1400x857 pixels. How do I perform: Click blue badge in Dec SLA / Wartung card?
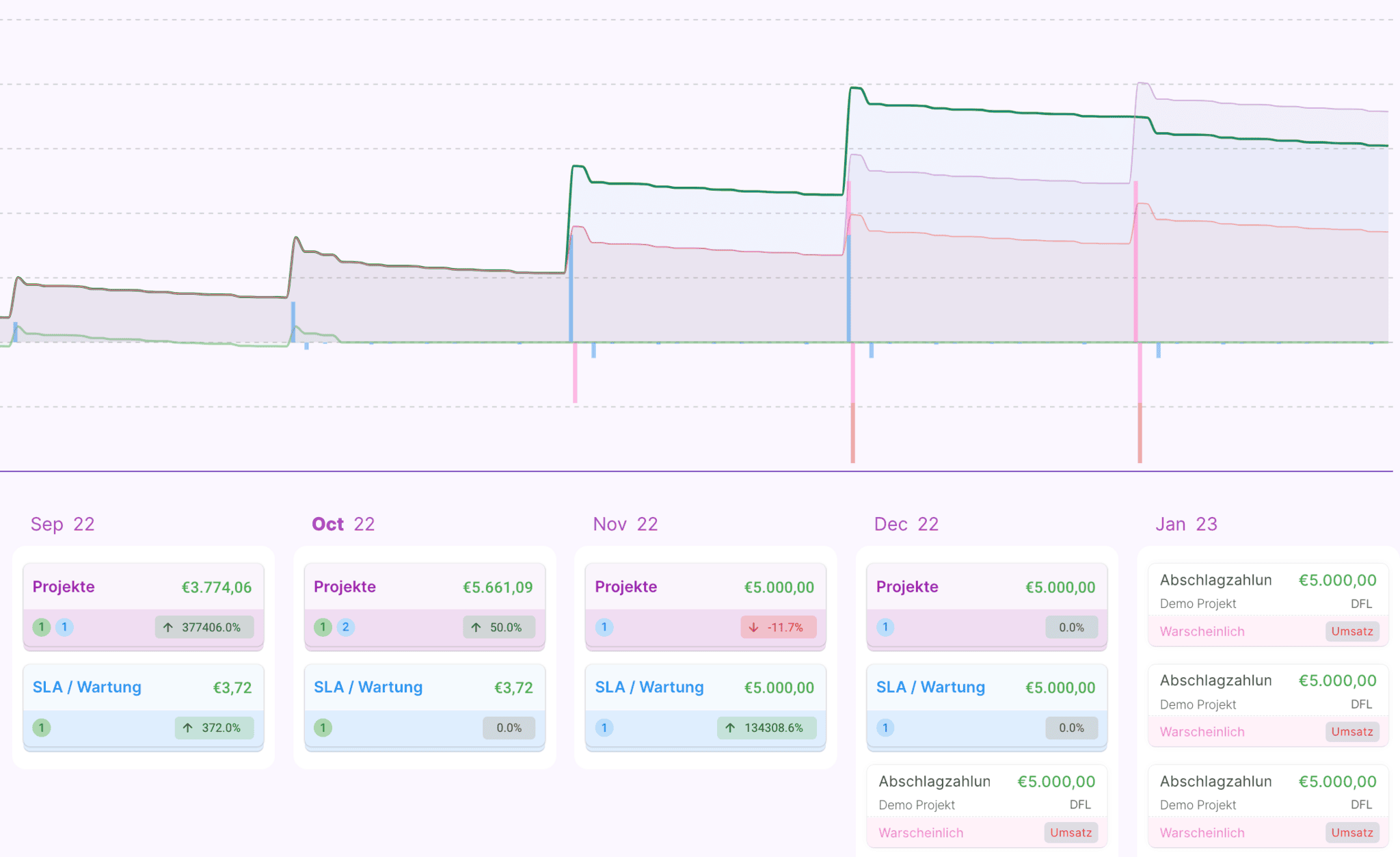885,728
